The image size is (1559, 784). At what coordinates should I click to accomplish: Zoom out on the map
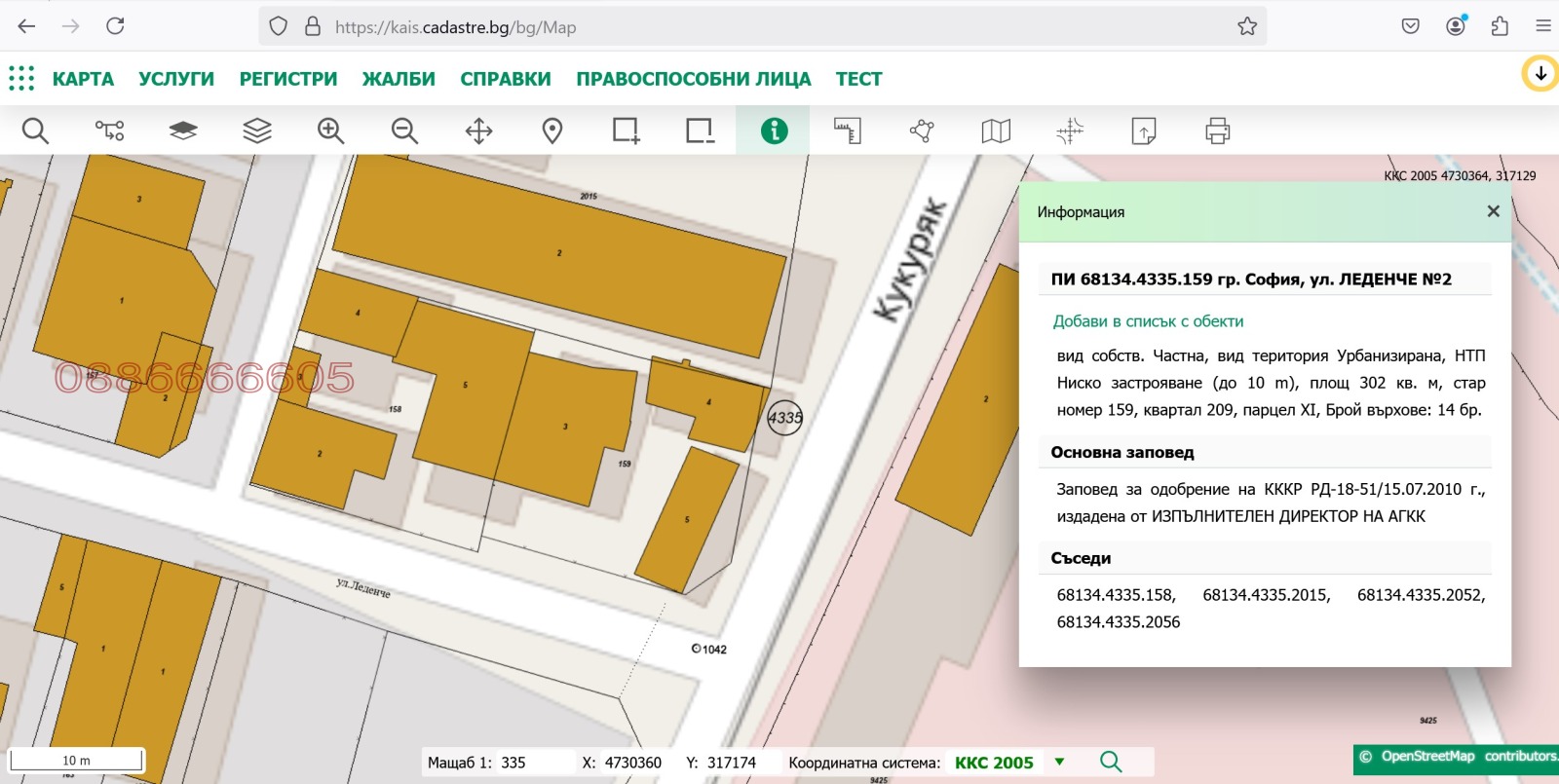pyautogui.click(x=404, y=131)
